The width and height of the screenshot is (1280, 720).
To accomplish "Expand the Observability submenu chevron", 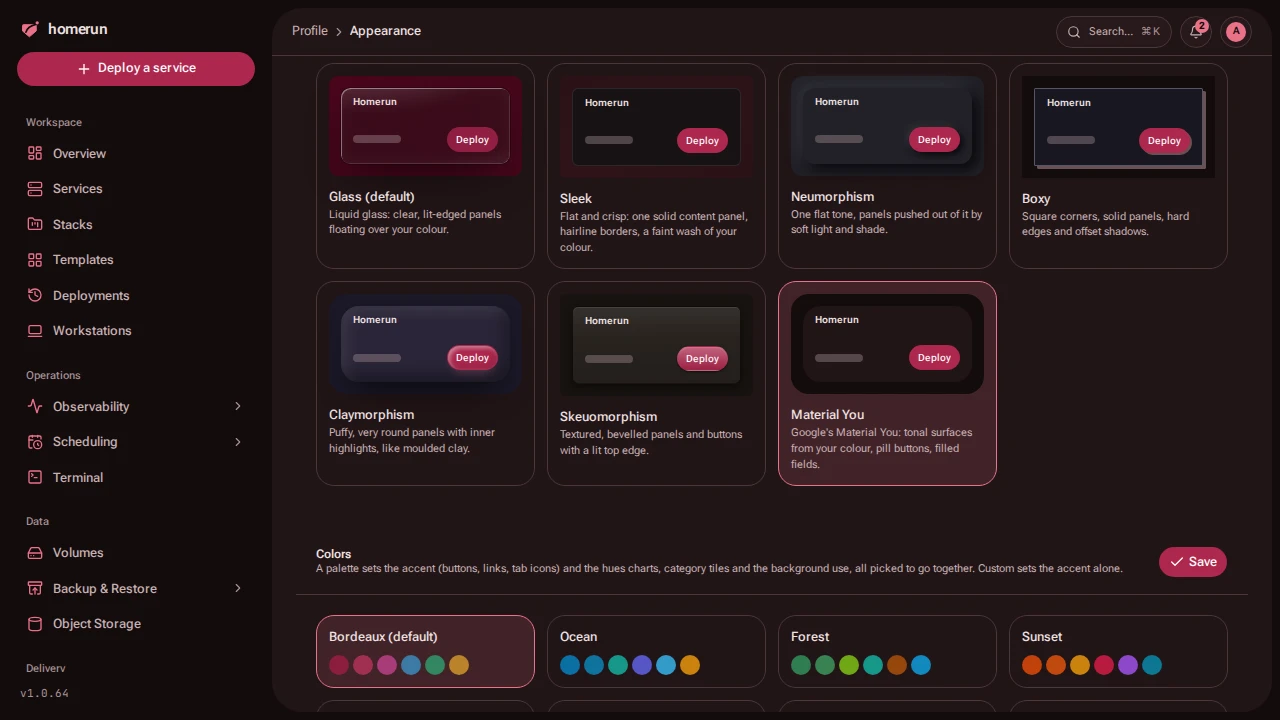I will pyautogui.click(x=238, y=406).
